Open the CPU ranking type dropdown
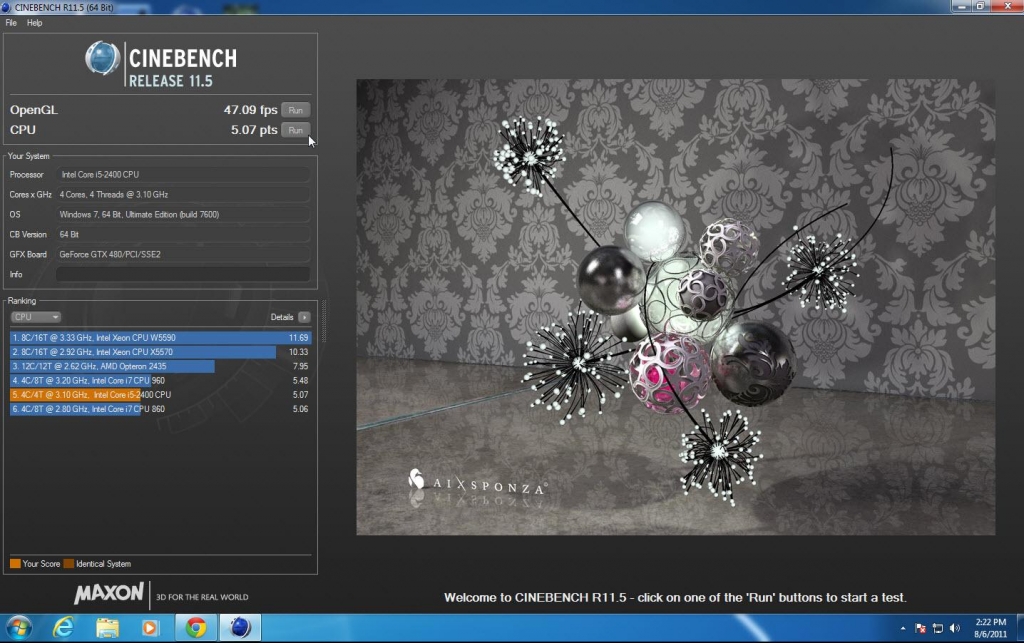 coord(35,317)
